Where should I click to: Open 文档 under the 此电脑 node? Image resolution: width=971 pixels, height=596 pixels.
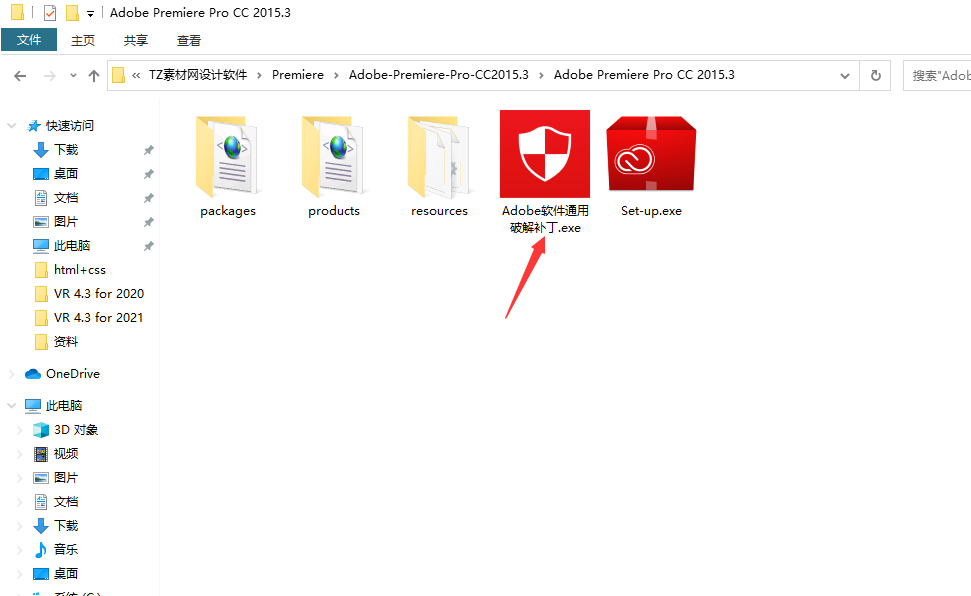click(66, 502)
